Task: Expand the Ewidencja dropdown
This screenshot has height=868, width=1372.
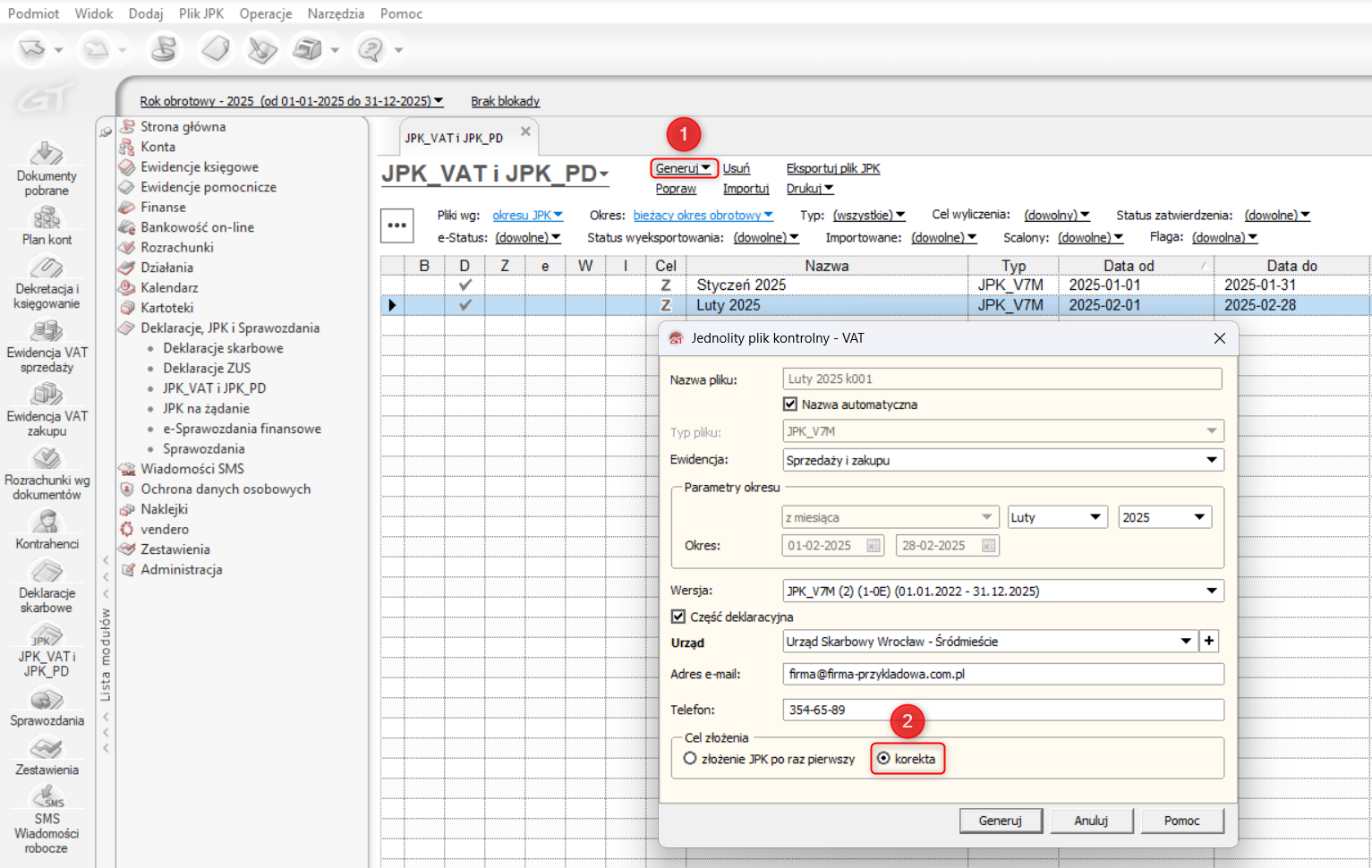Action: coord(1211,460)
